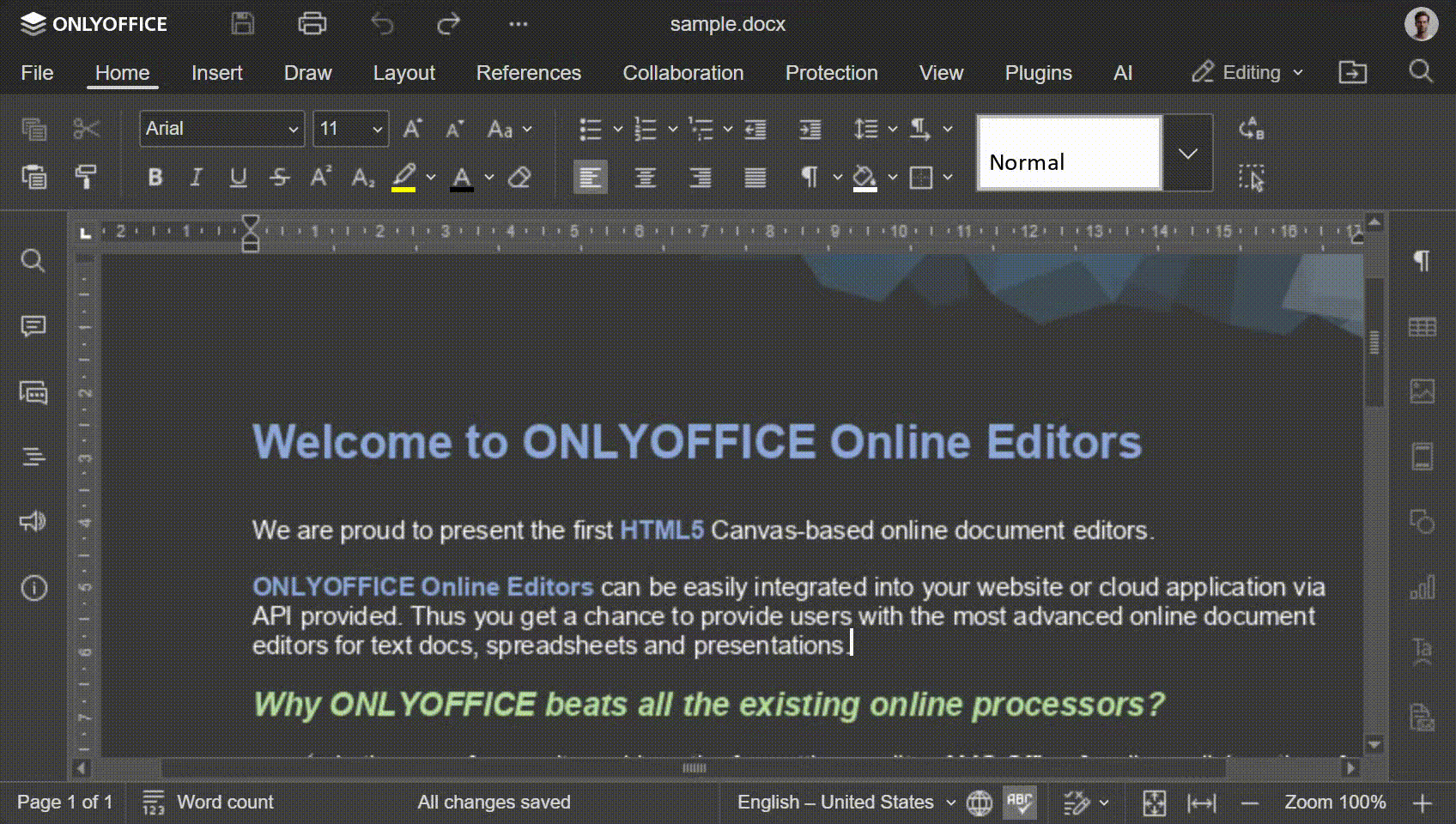1456x824 pixels.
Task: Save the document with the diskette icon
Action: pyautogui.click(x=243, y=24)
